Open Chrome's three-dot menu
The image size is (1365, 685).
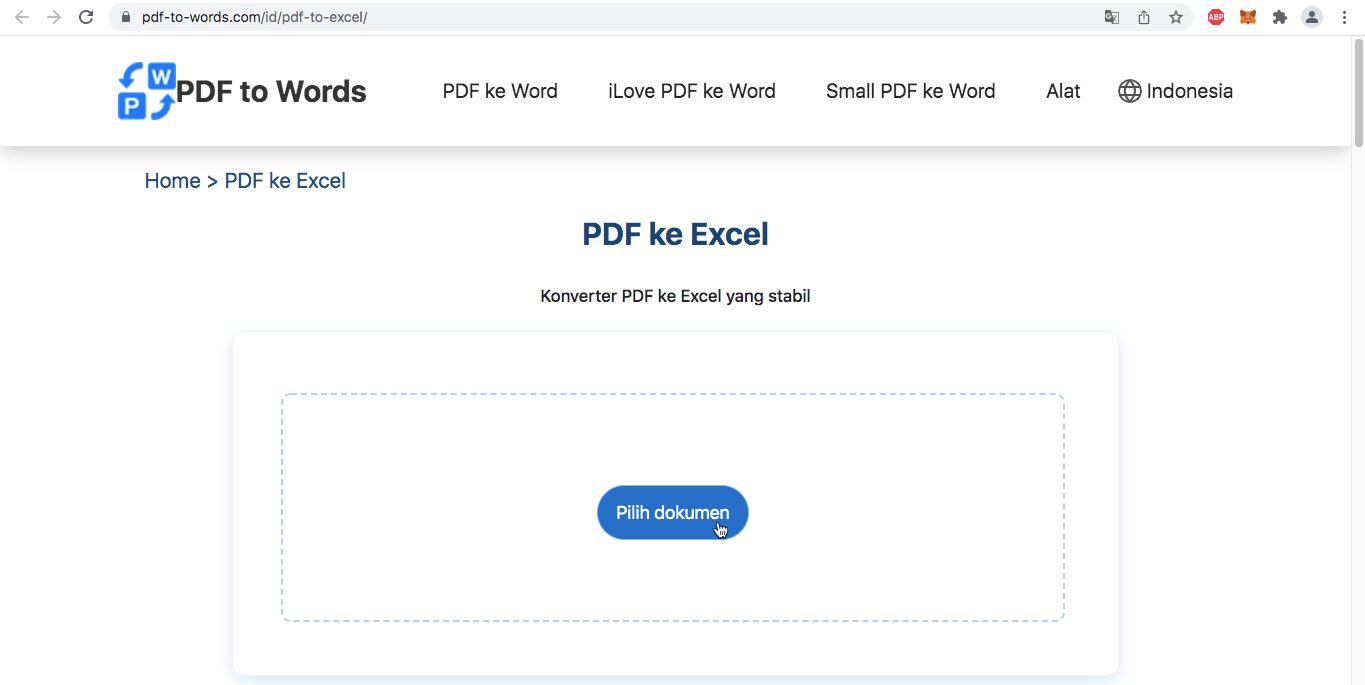pyautogui.click(x=1344, y=17)
